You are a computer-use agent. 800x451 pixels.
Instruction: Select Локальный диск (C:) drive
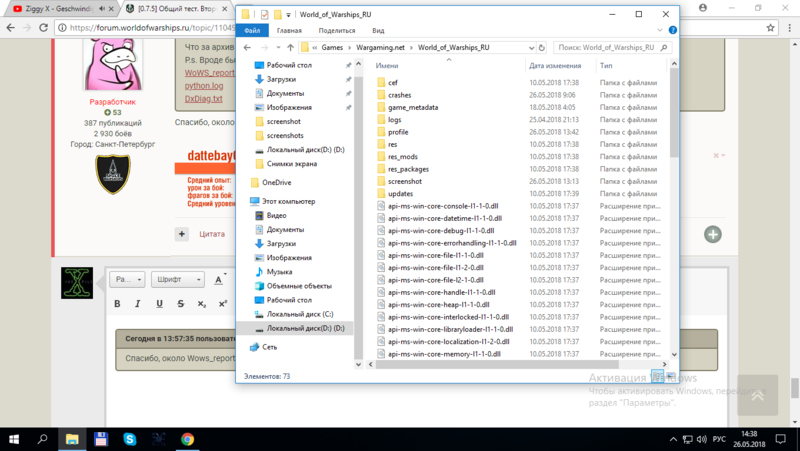coord(299,314)
